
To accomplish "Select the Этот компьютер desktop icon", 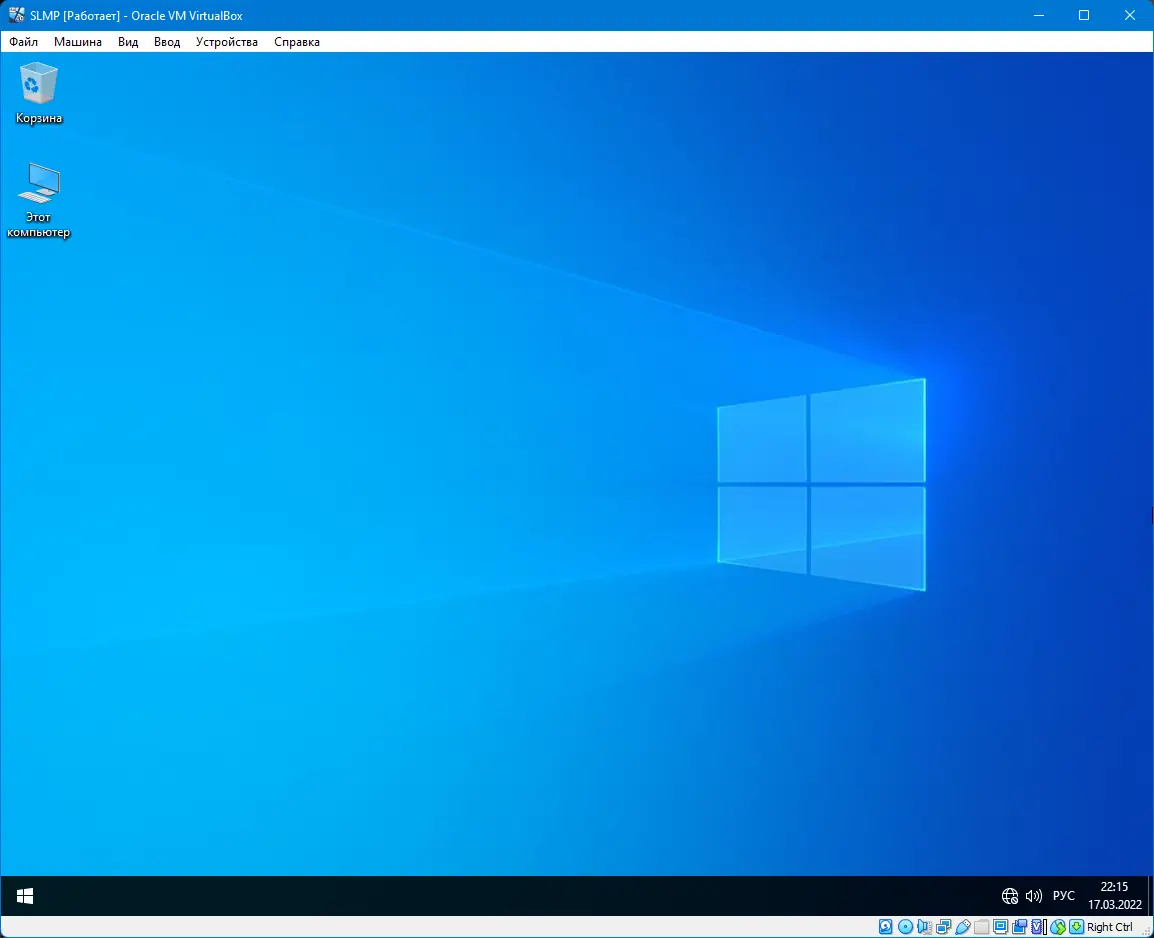I will [x=38, y=200].
